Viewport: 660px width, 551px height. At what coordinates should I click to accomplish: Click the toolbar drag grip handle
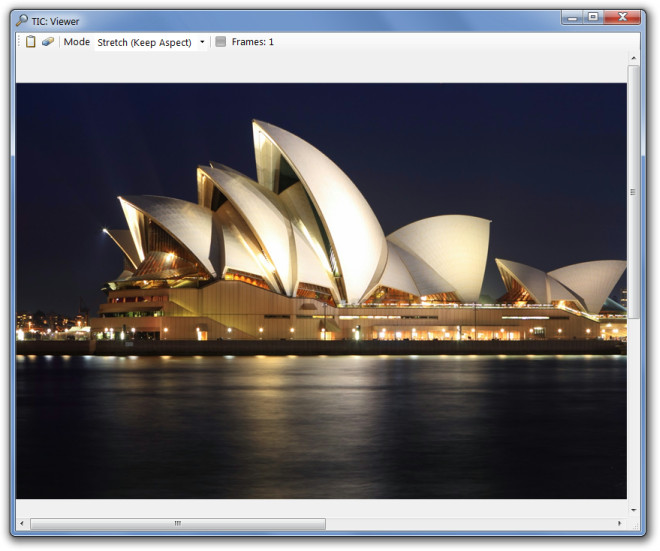pos(19,42)
